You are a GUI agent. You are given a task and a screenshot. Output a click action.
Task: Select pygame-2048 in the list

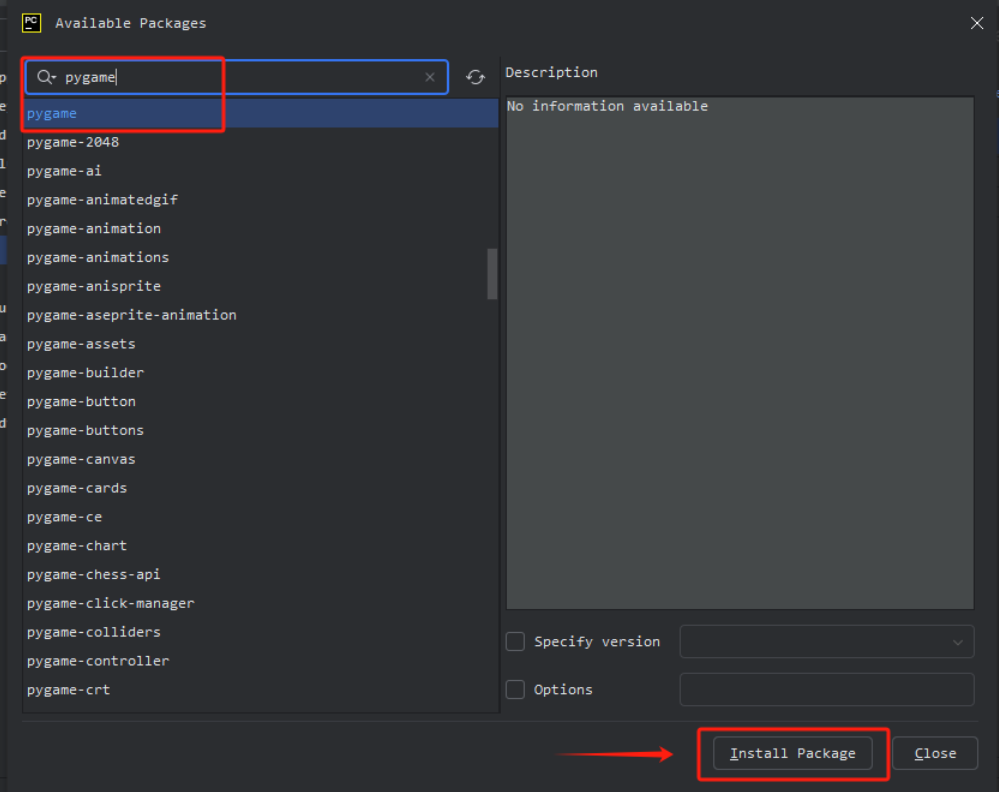(x=261, y=142)
